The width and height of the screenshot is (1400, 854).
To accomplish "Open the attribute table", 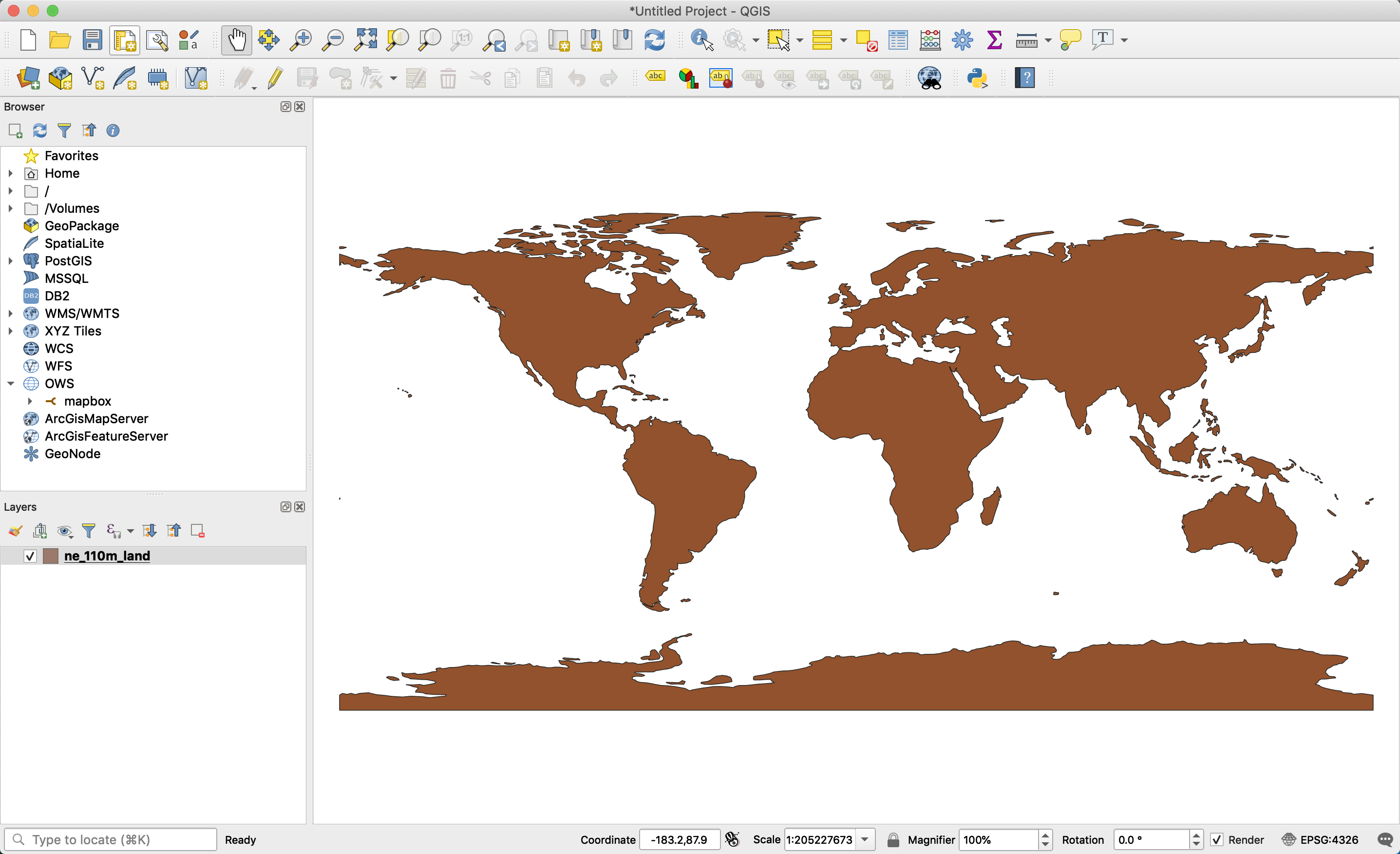I will 898,40.
